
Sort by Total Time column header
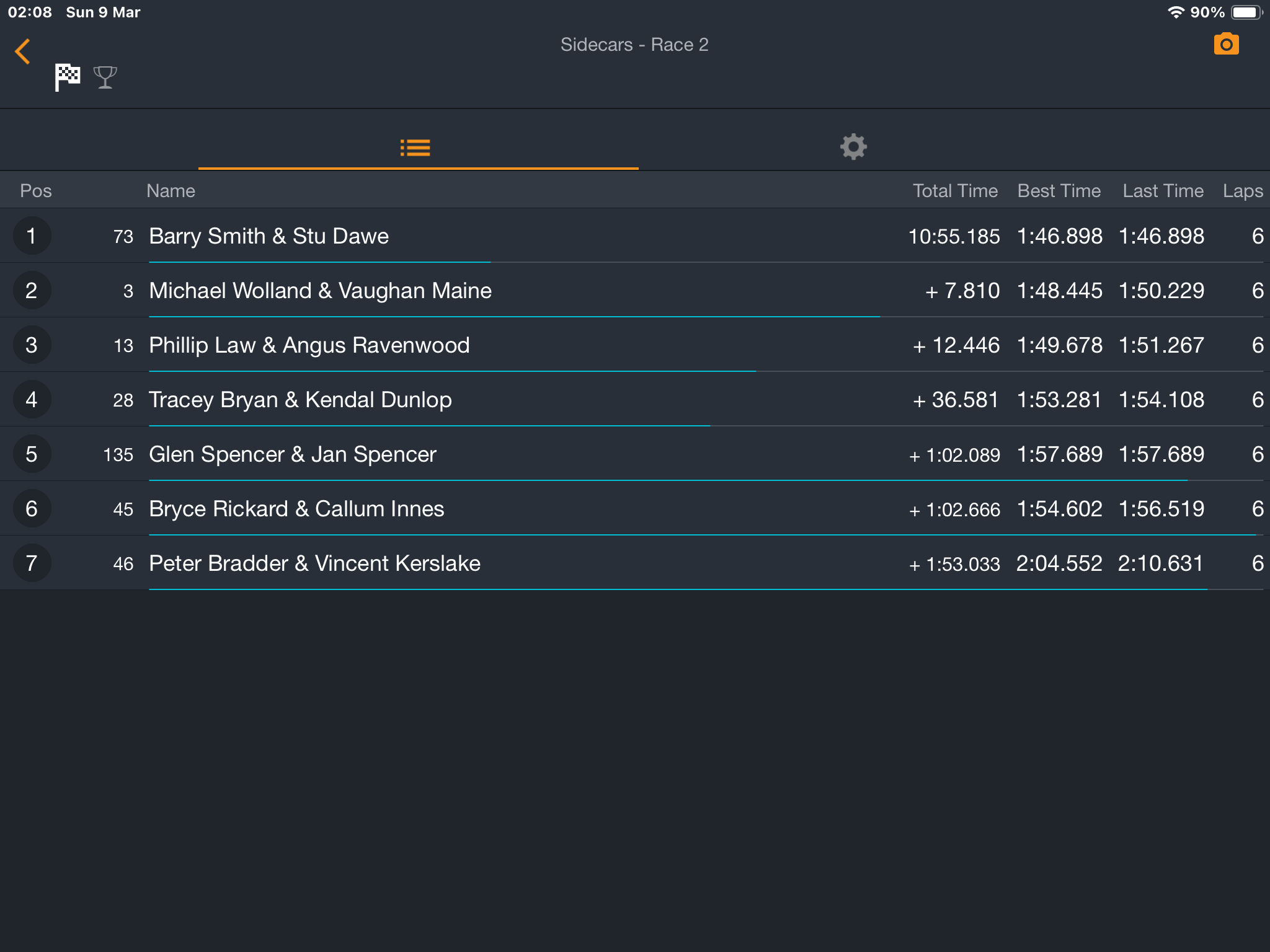955,191
